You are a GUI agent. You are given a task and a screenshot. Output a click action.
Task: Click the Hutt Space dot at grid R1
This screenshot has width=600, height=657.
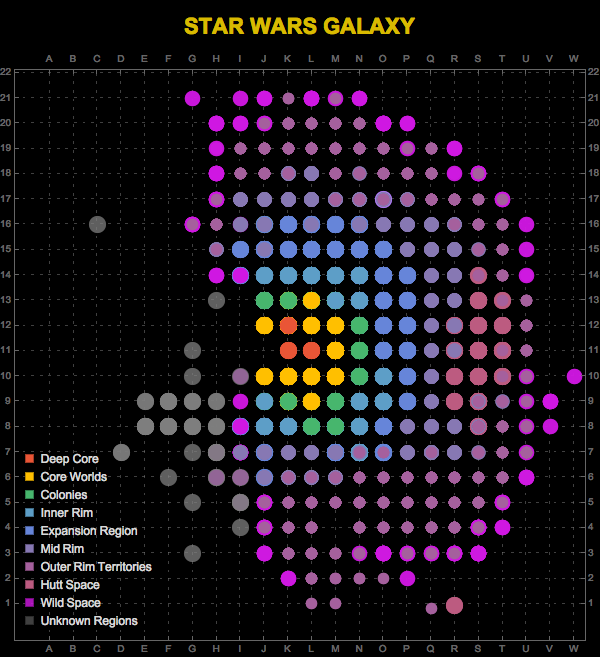(x=455, y=605)
